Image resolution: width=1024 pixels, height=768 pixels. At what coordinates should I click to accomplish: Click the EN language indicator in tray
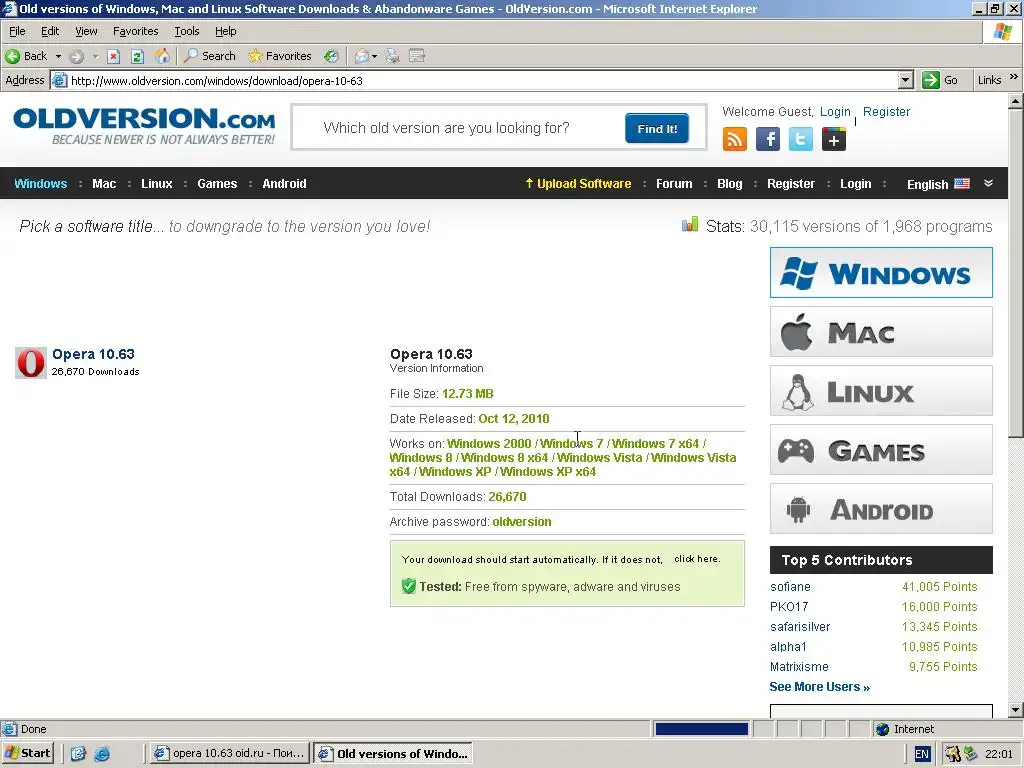click(x=921, y=754)
